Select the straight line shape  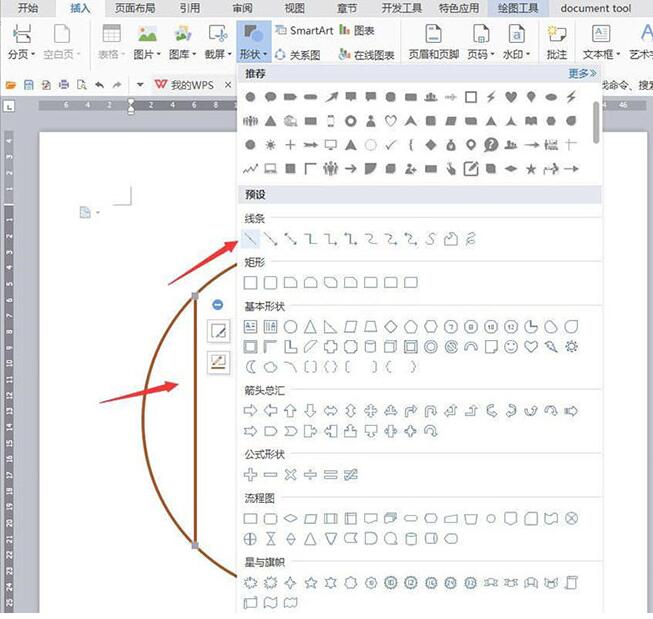(250, 239)
